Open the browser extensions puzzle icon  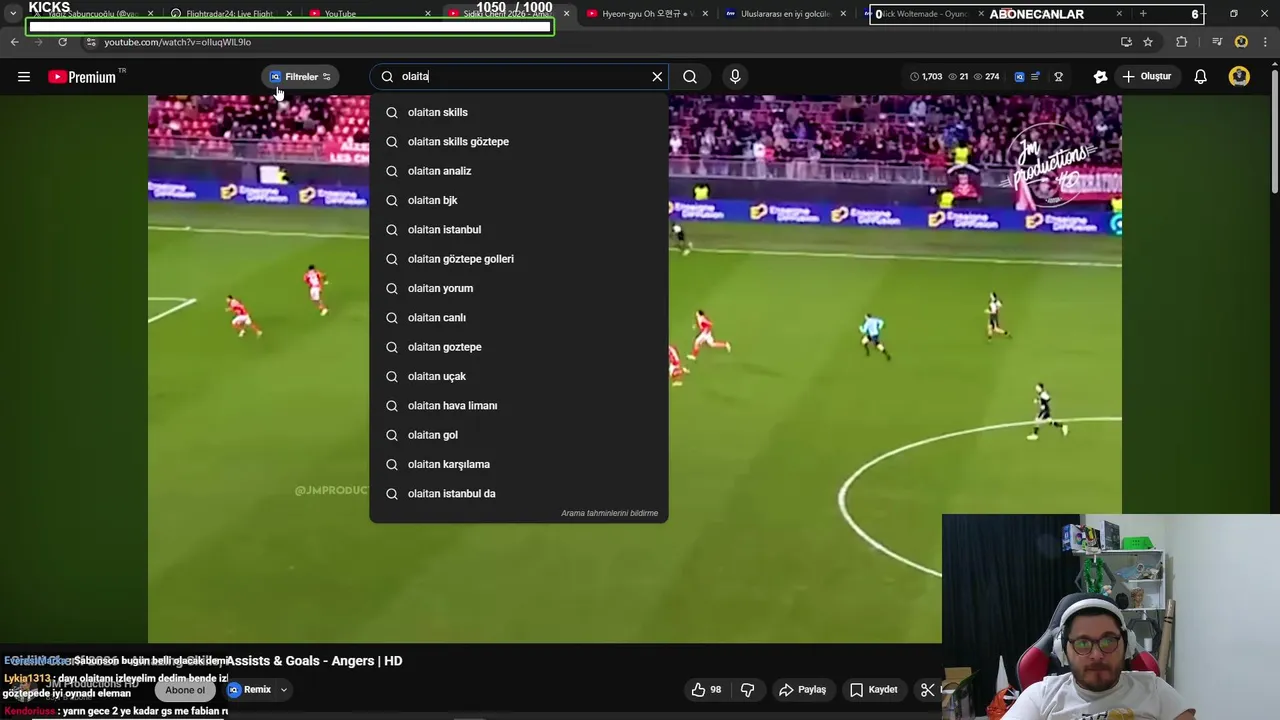[x=1182, y=42]
